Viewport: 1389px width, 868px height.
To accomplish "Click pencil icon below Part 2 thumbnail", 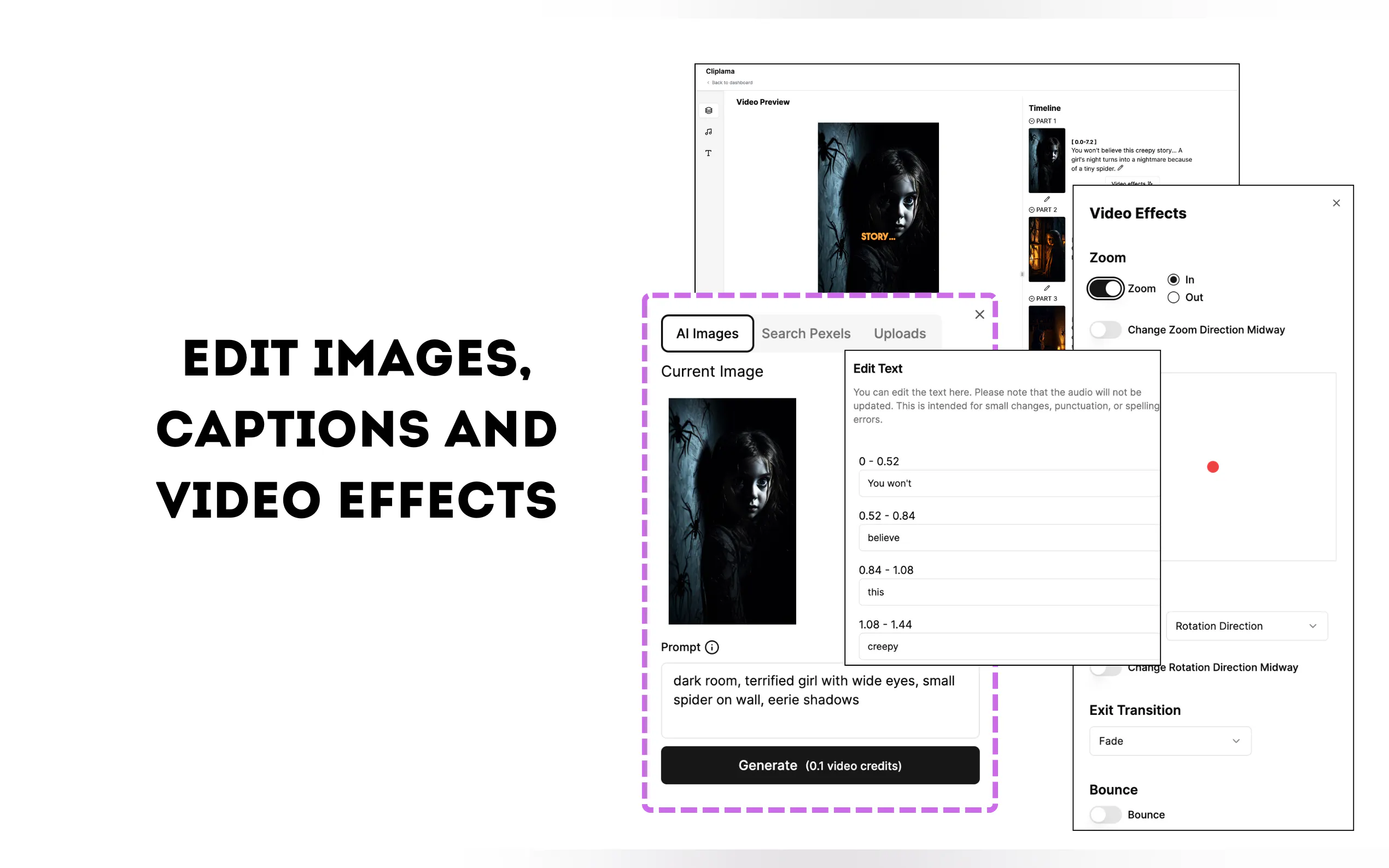I will click(x=1047, y=288).
